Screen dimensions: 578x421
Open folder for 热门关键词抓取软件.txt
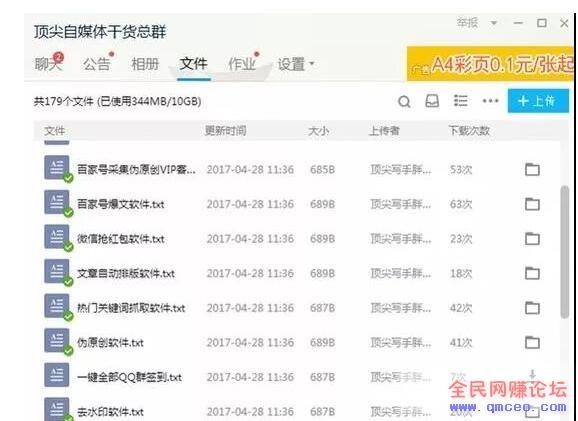coord(532,308)
